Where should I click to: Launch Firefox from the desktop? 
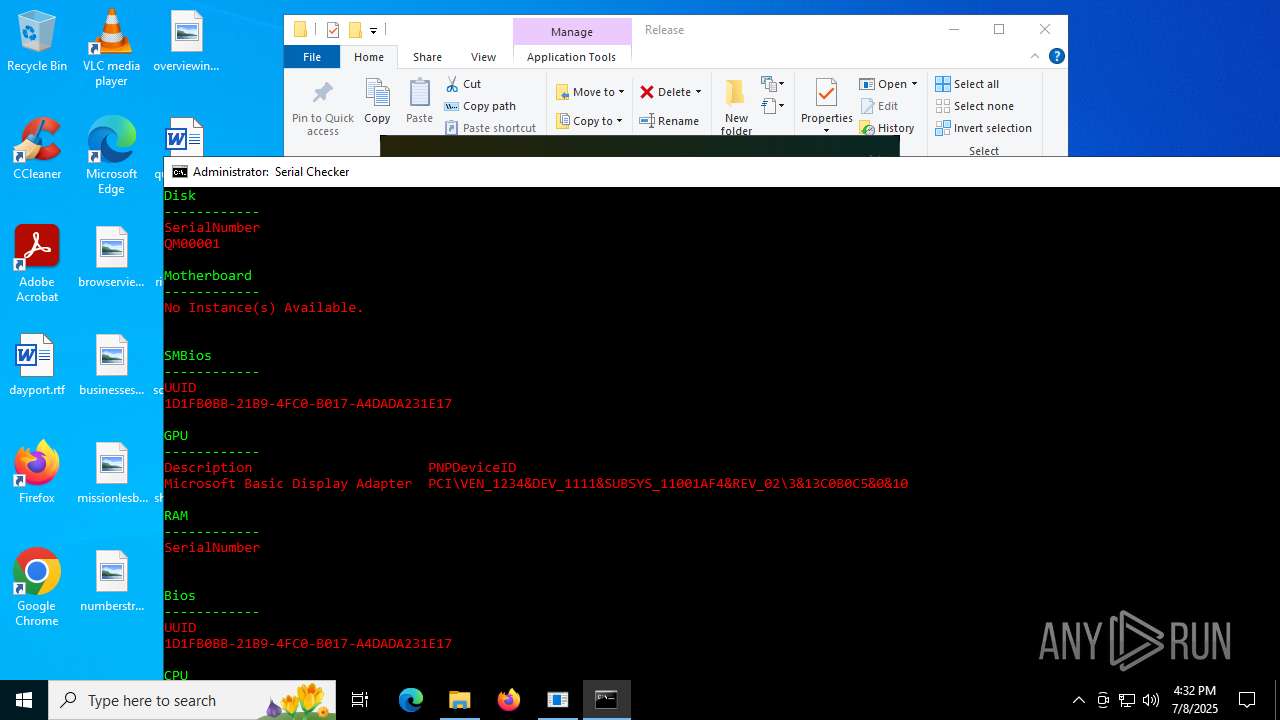tap(37, 473)
